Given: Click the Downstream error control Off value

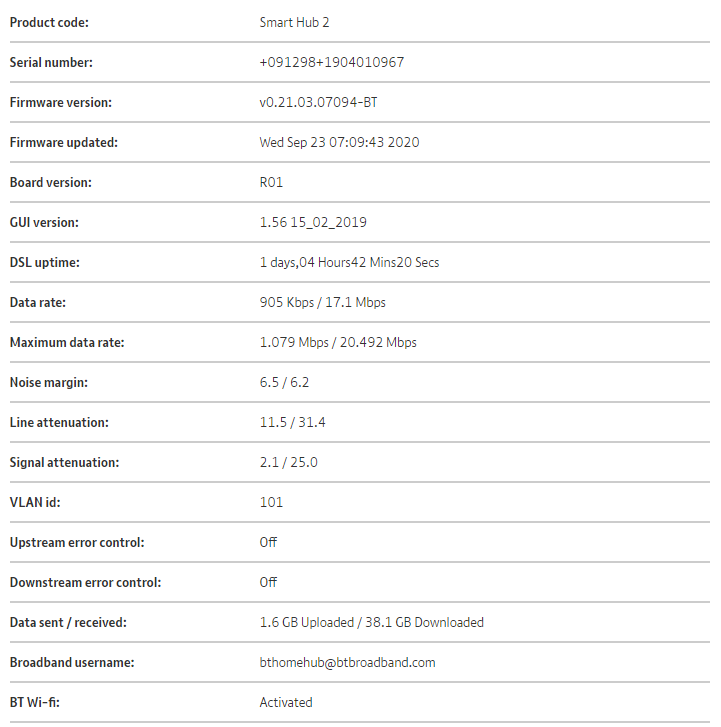Looking at the screenshot, I should pos(268,582).
